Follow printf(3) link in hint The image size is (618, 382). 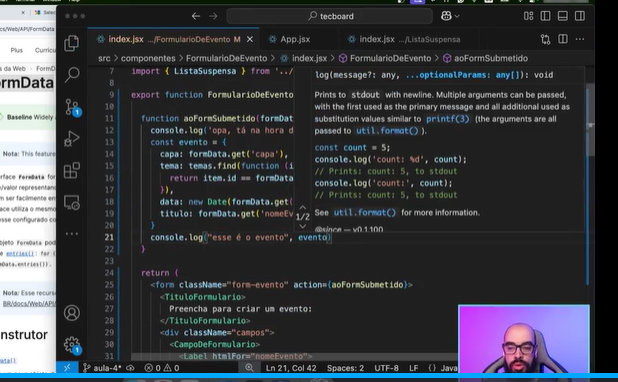click(x=448, y=119)
